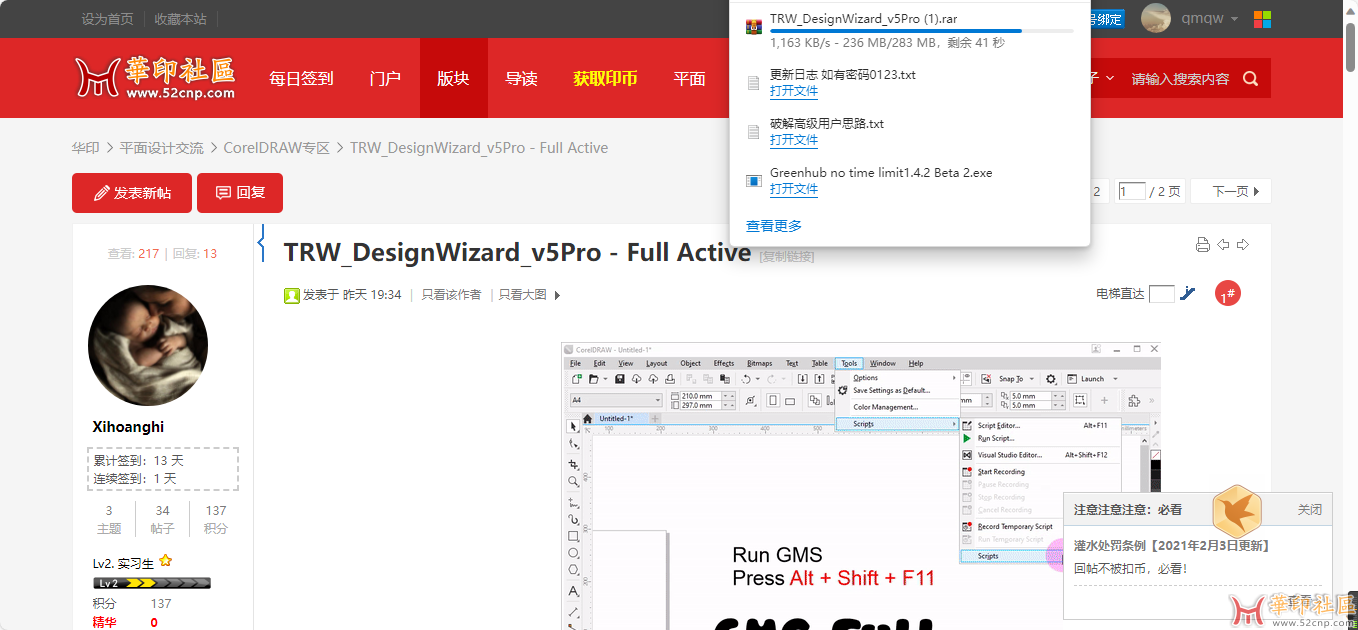Expand the arrow after 只看大图

pos(557,295)
